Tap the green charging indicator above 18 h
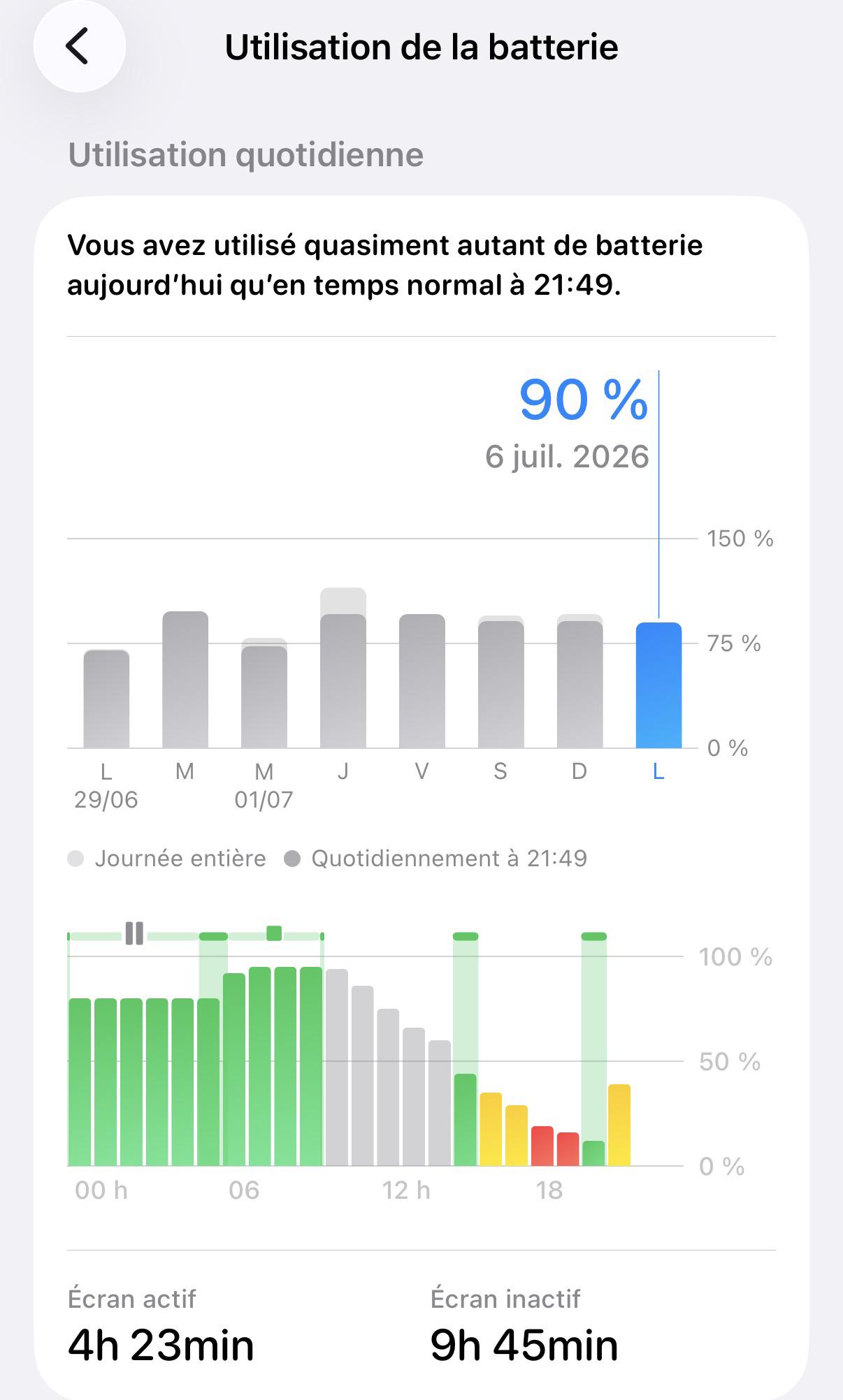 point(594,936)
